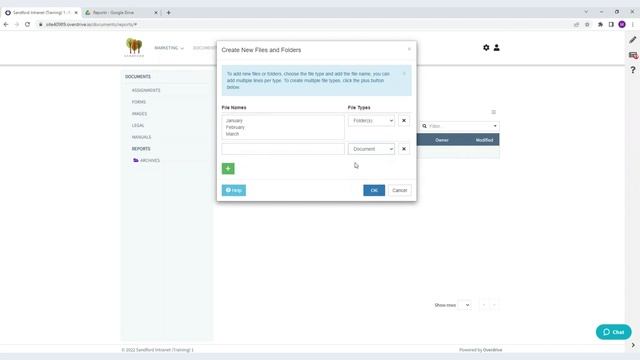The image size is (640, 360).
Task: Focus the empty file name field
Action: click(283, 149)
